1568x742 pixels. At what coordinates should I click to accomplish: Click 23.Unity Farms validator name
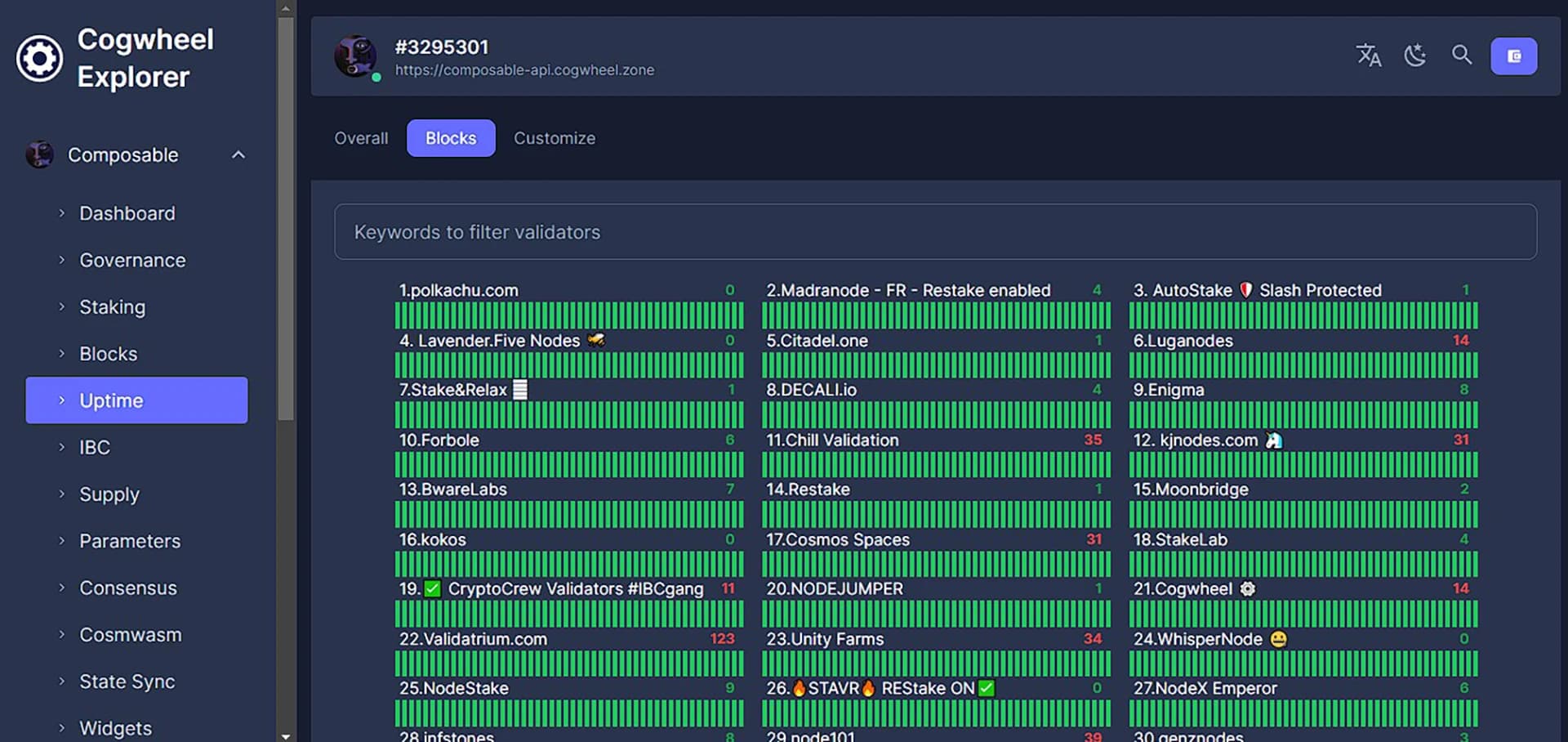tap(825, 639)
